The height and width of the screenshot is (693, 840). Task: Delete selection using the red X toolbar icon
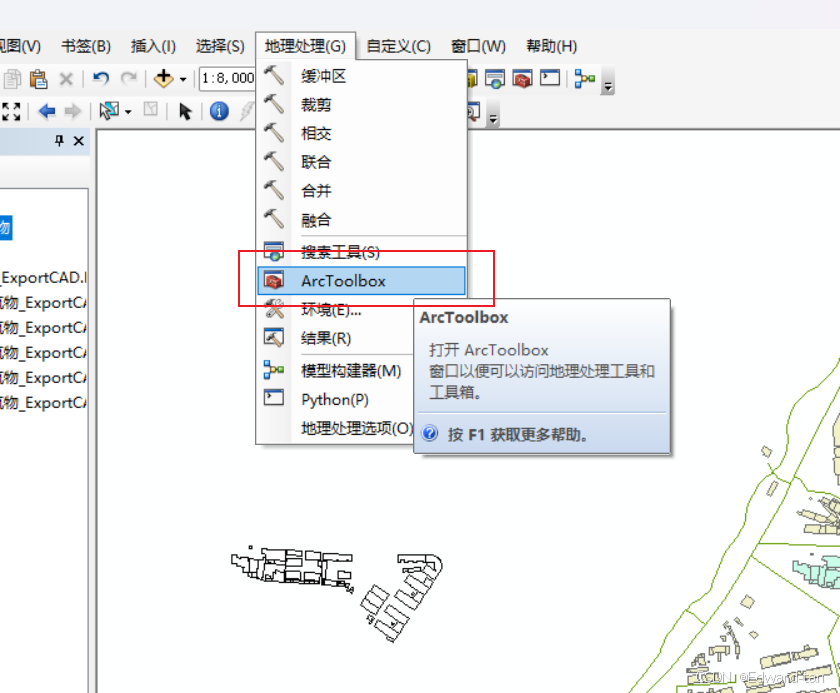65,78
